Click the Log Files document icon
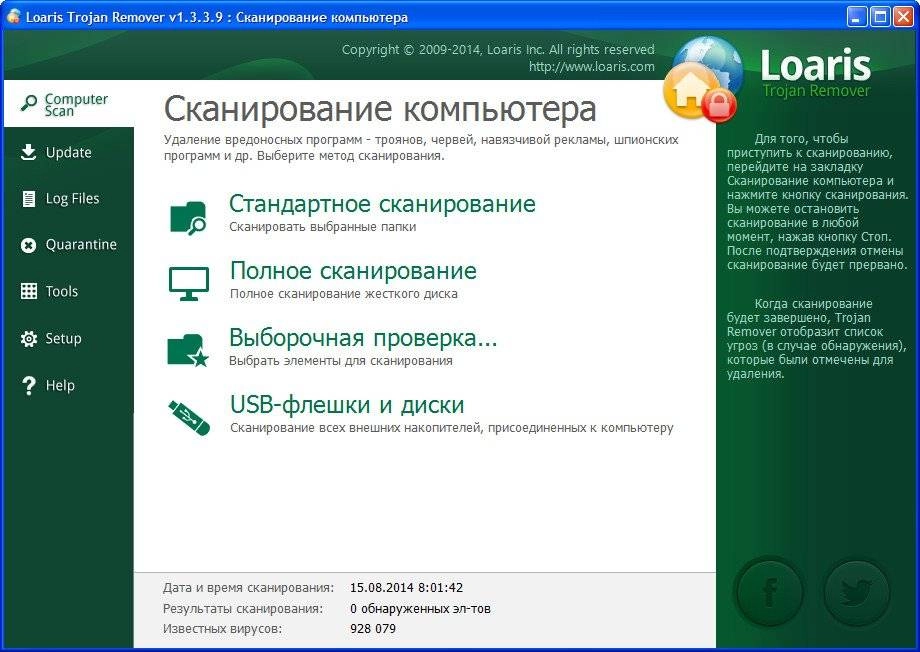 click(28, 199)
